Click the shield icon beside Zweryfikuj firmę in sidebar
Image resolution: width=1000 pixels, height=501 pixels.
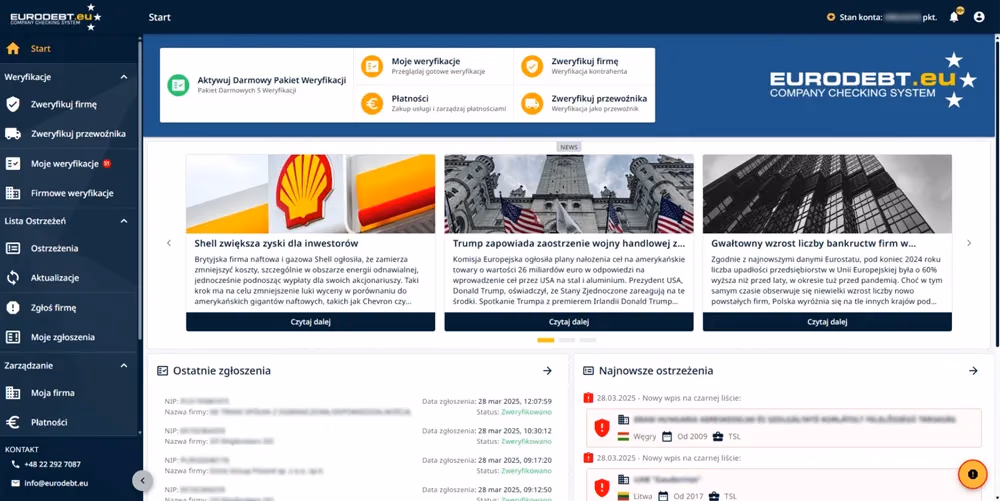(x=13, y=105)
